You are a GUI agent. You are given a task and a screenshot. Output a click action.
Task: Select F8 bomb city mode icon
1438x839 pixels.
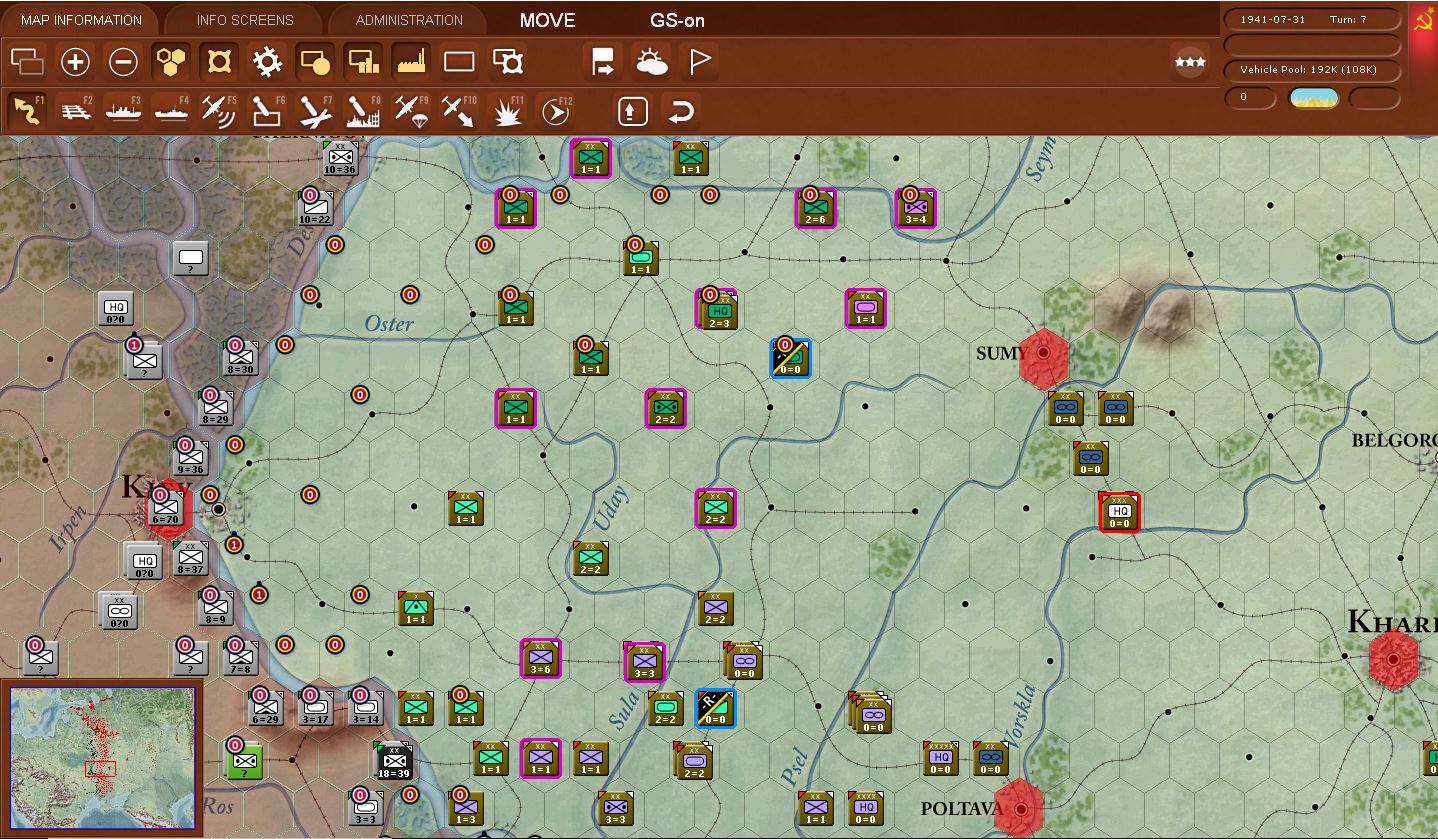tap(363, 110)
